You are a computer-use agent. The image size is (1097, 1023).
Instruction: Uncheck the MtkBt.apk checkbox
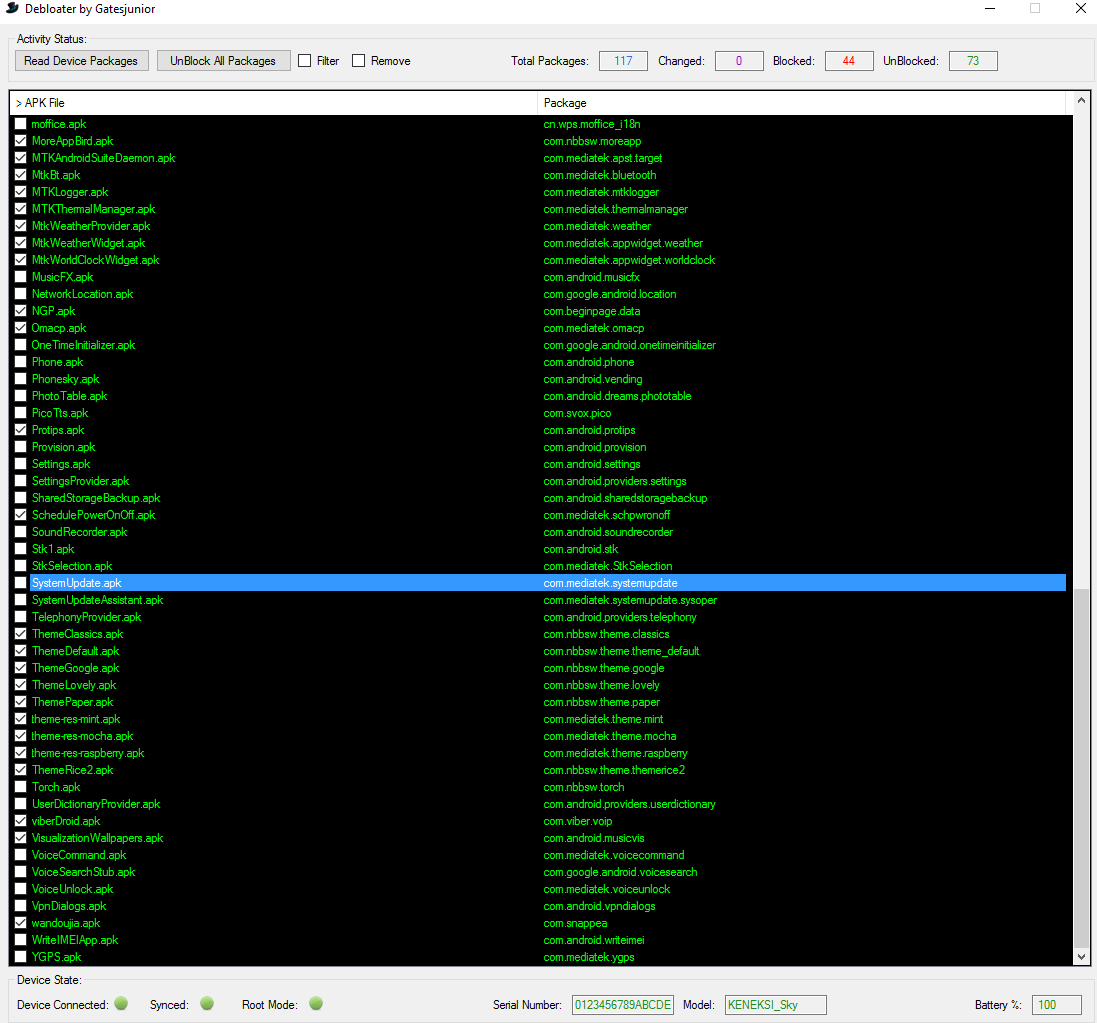click(x=20, y=175)
